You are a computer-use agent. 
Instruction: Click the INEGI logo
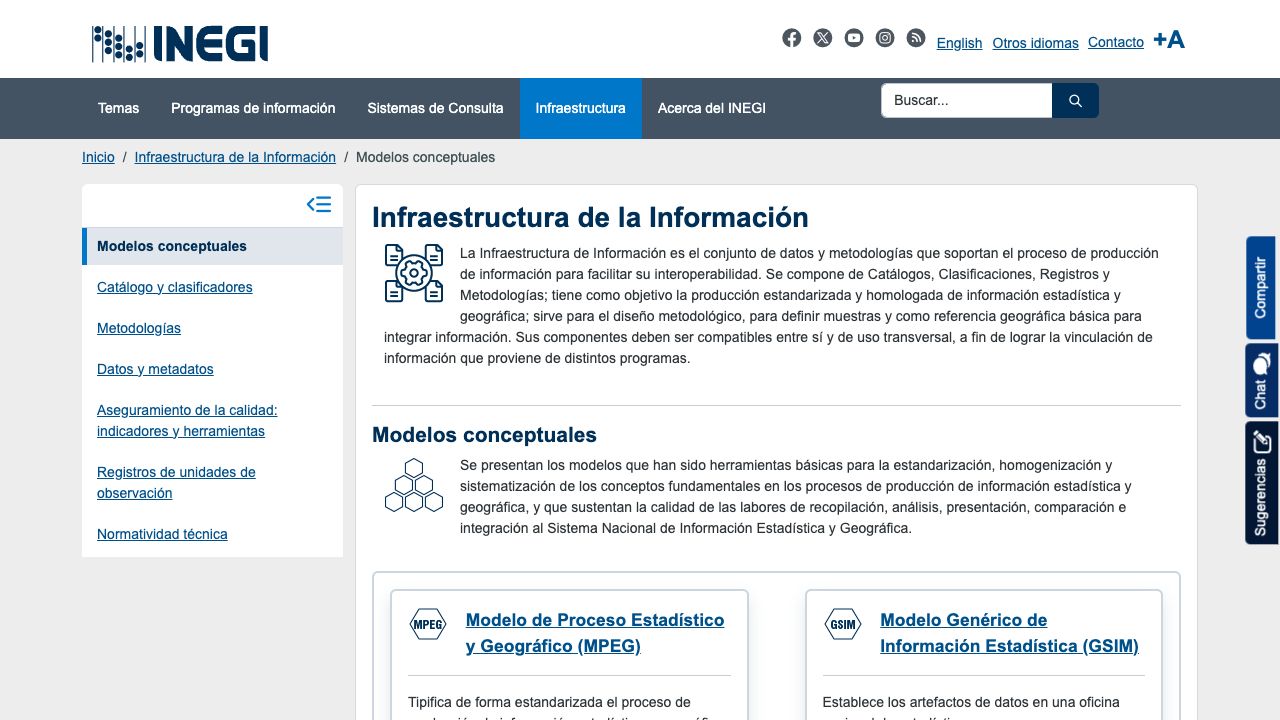click(x=180, y=44)
